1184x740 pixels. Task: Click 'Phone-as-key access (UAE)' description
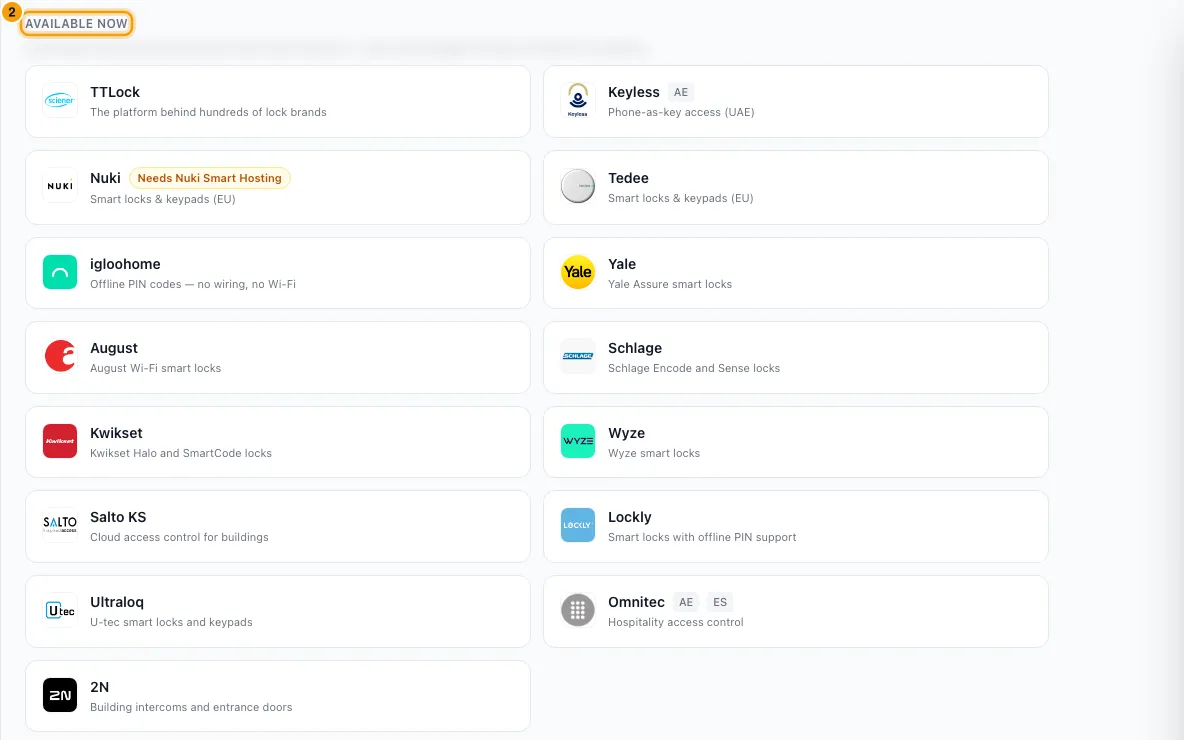[681, 112]
